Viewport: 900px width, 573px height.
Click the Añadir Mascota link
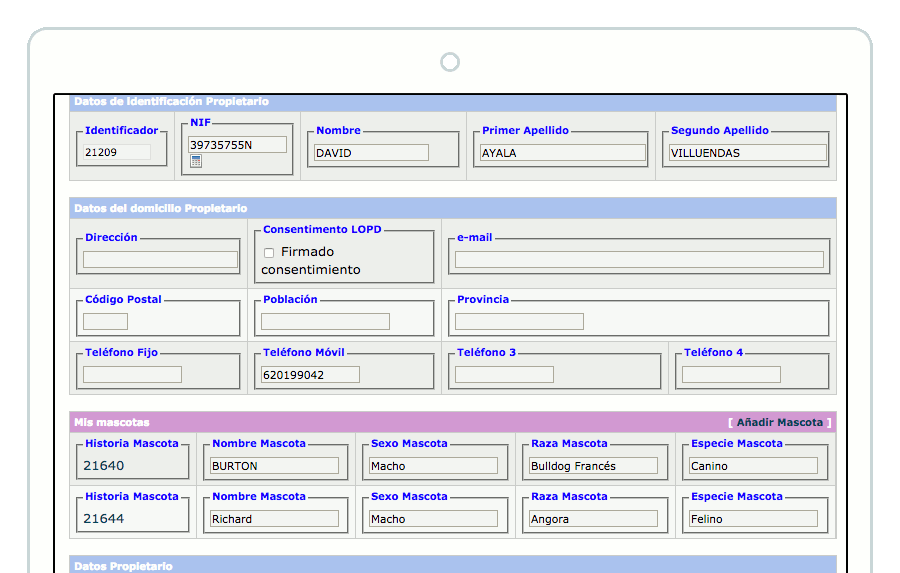779,422
